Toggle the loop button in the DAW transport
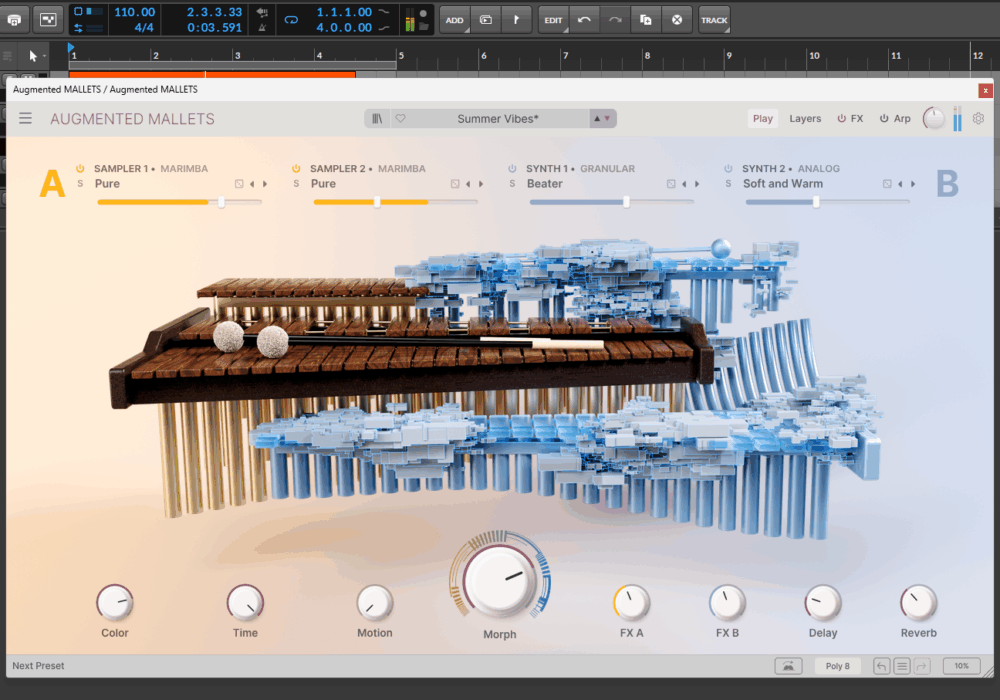The width and height of the screenshot is (1000, 700). tap(291, 20)
